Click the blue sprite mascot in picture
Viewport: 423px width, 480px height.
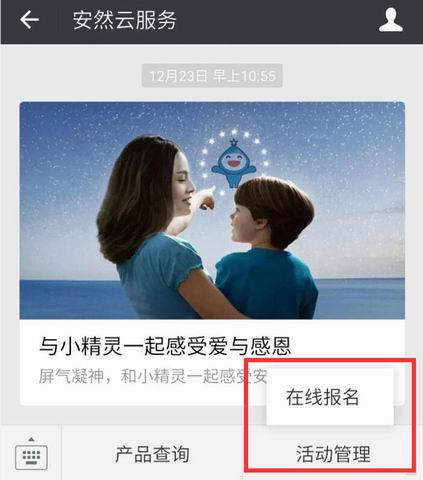pyautogui.click(x=234, y=163)
